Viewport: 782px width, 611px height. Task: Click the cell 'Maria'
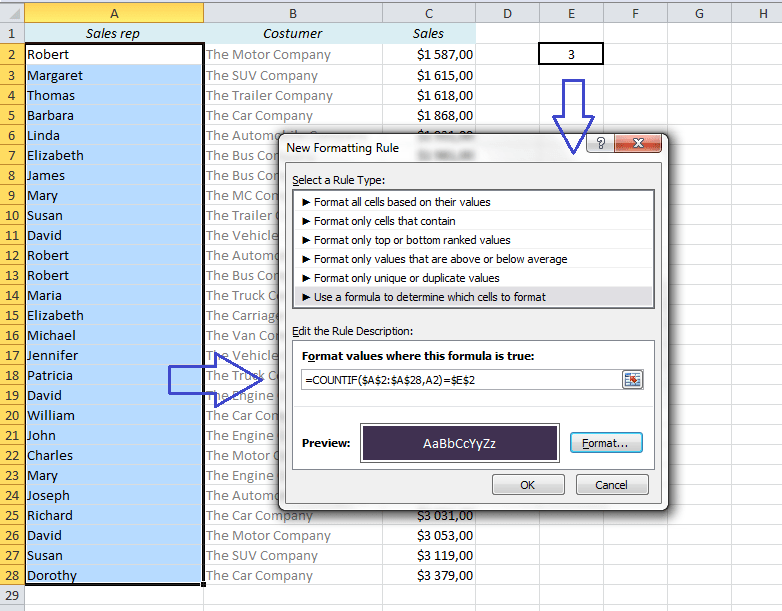pyautogui.click(x=114, y=295)
